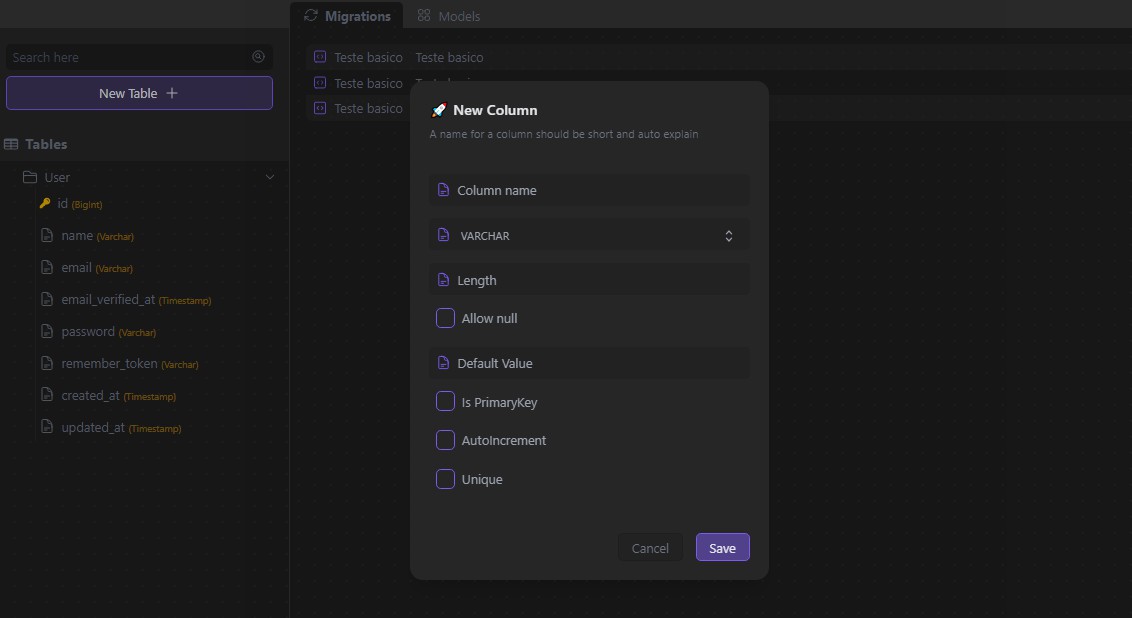Enable the Allow null checkbox
The width and height of the screenshot is (1132, 618).
pos(446,318)
